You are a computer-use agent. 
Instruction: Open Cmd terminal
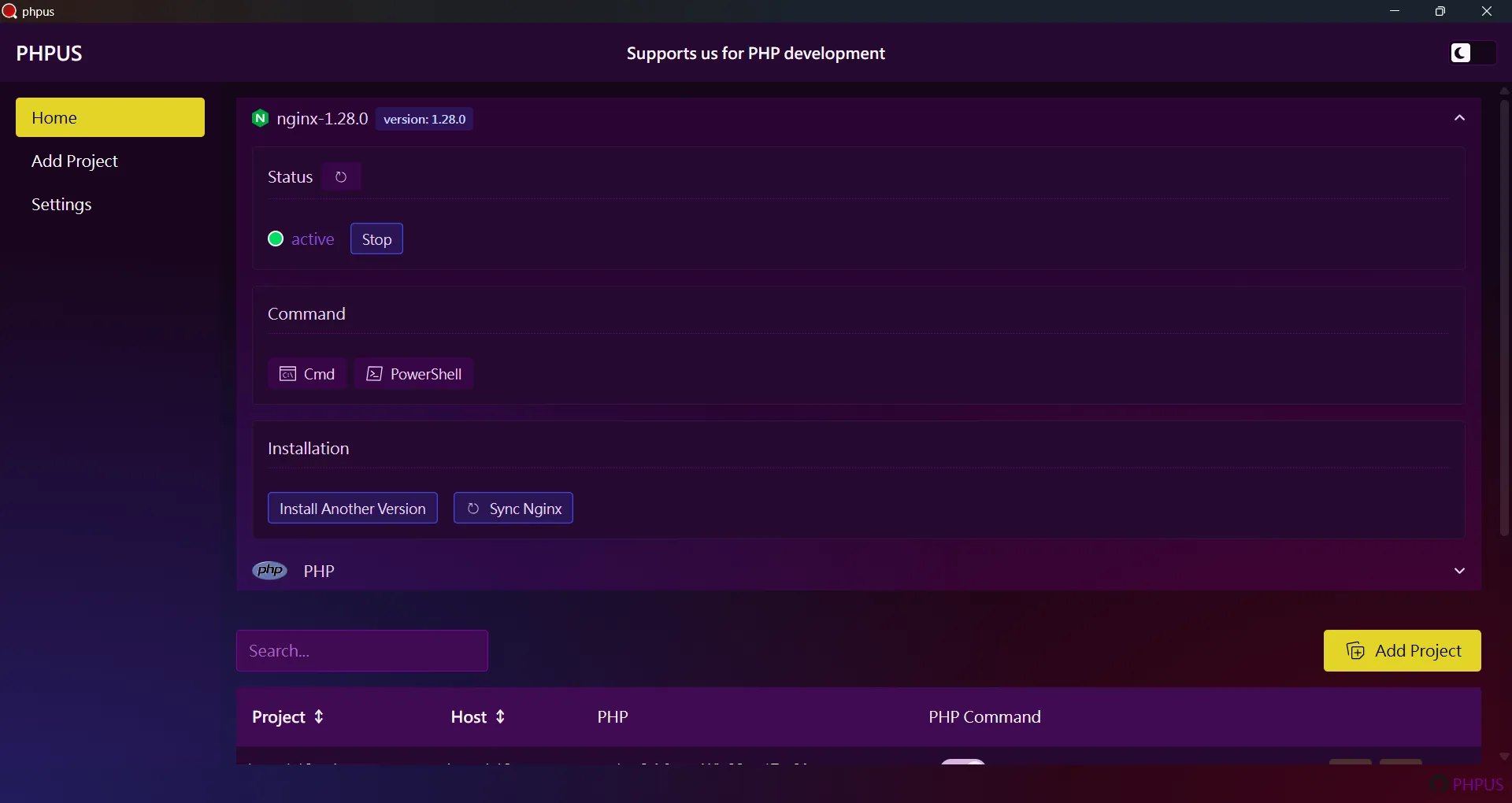click(x=307, y=373)
